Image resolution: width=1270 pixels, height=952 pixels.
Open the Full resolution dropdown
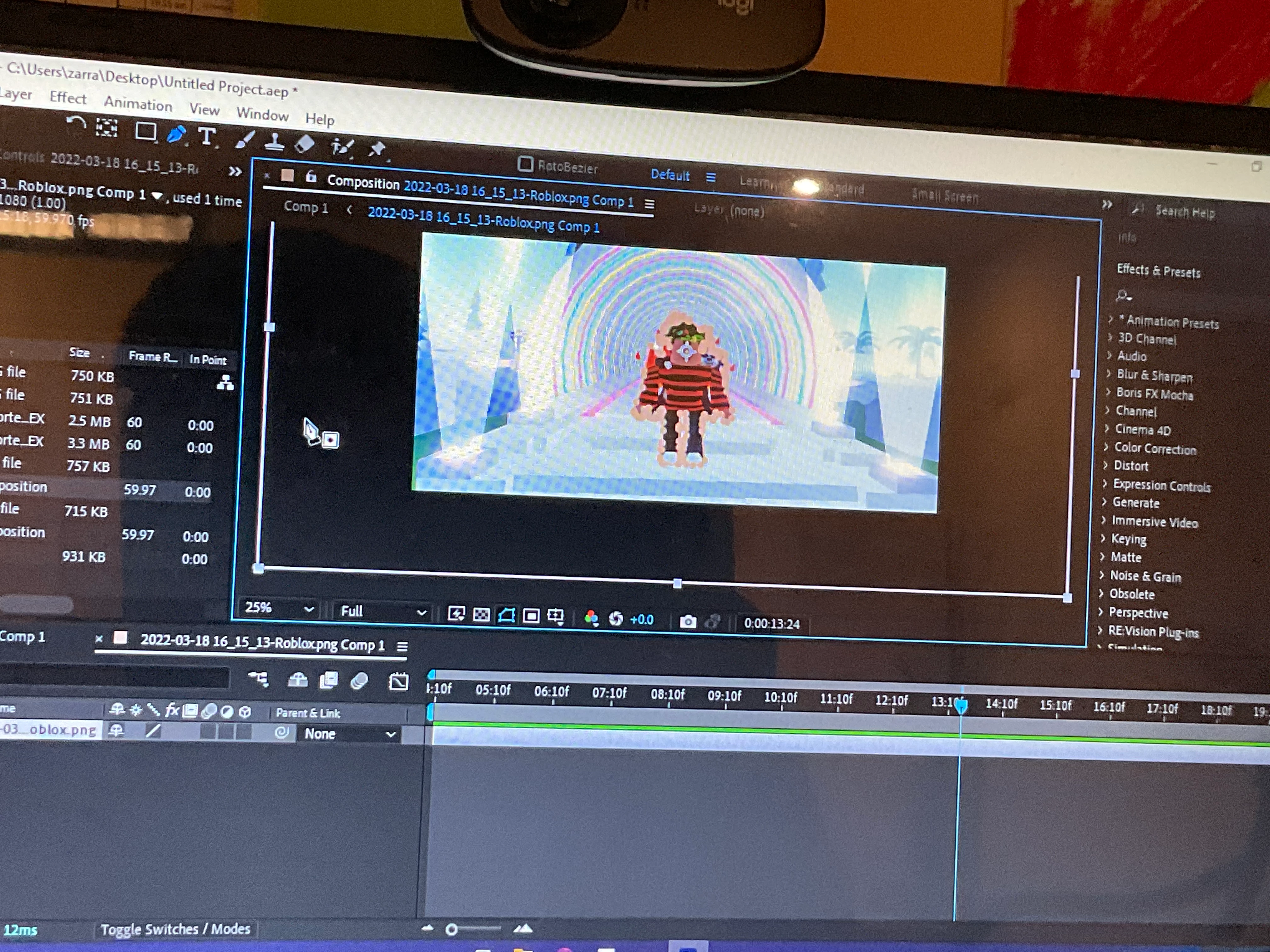click(x=382, y=612)
